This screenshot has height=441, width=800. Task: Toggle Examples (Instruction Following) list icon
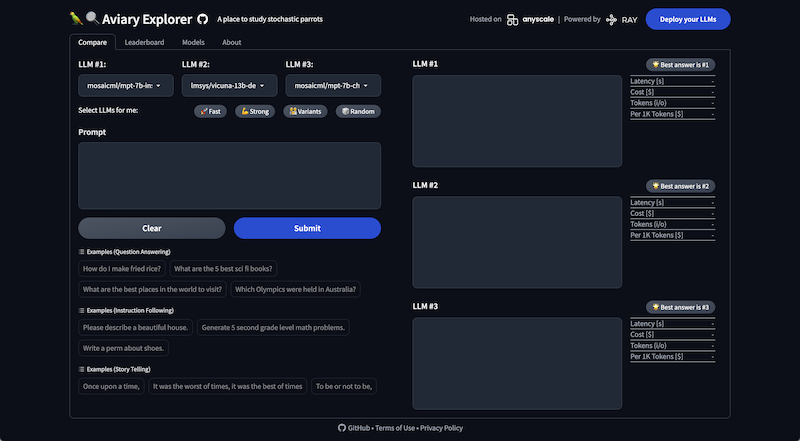coord(82,310)
